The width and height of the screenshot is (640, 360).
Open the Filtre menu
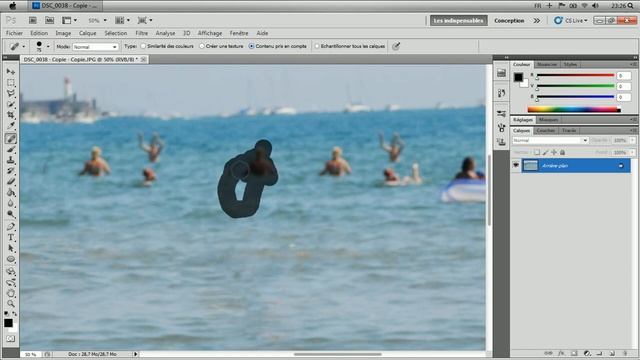point(142,33)
